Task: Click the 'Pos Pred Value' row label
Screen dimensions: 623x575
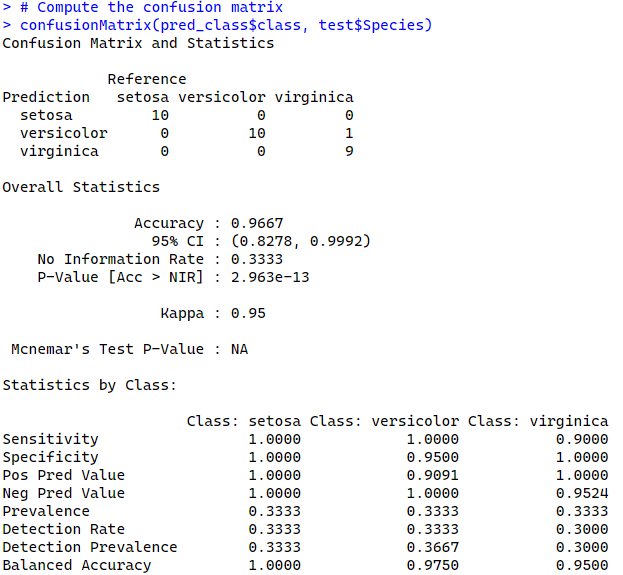Action: point(64,475)
